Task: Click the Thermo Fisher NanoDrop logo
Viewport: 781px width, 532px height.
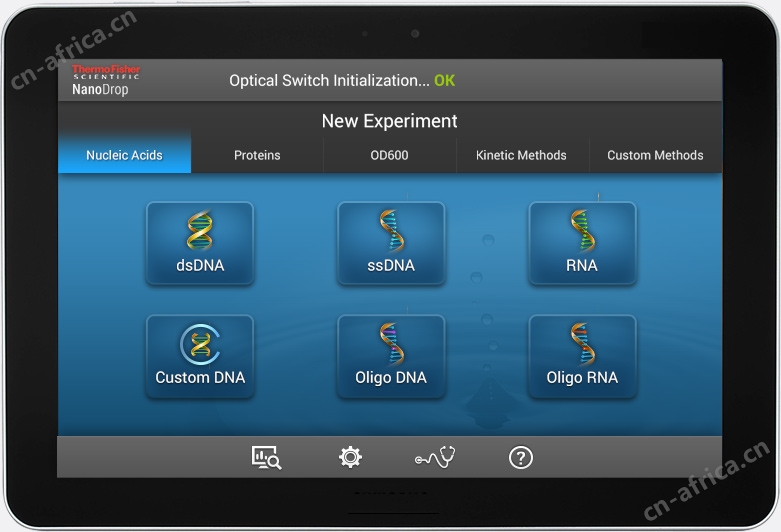Action: [x=106, y=80]
